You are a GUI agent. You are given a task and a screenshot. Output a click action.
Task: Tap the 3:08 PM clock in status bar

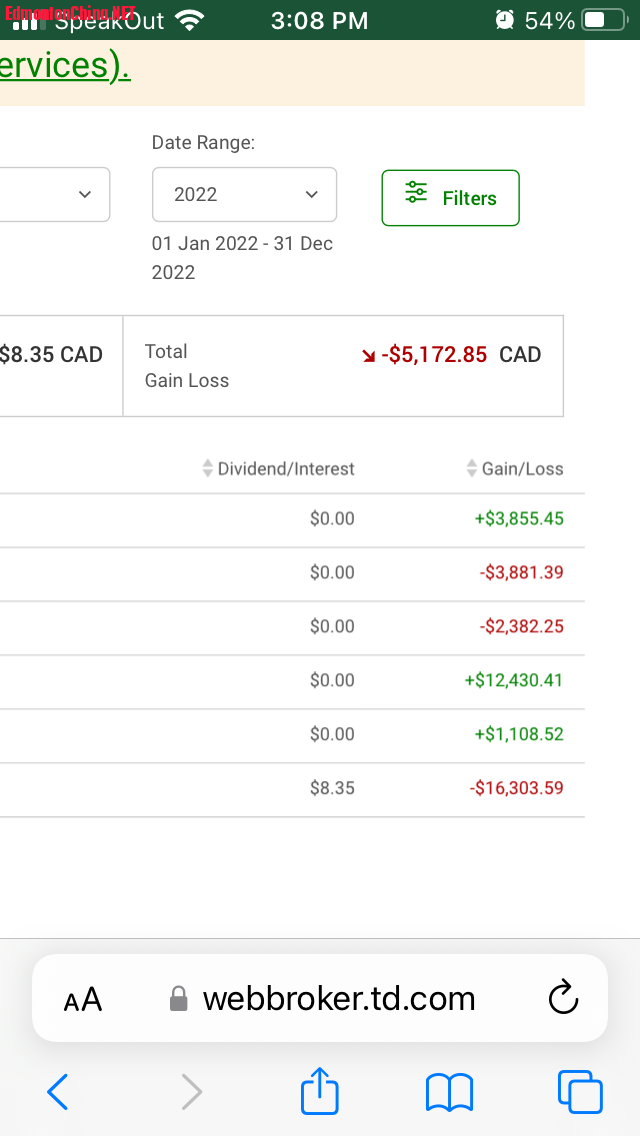click(x=319, y=20)
